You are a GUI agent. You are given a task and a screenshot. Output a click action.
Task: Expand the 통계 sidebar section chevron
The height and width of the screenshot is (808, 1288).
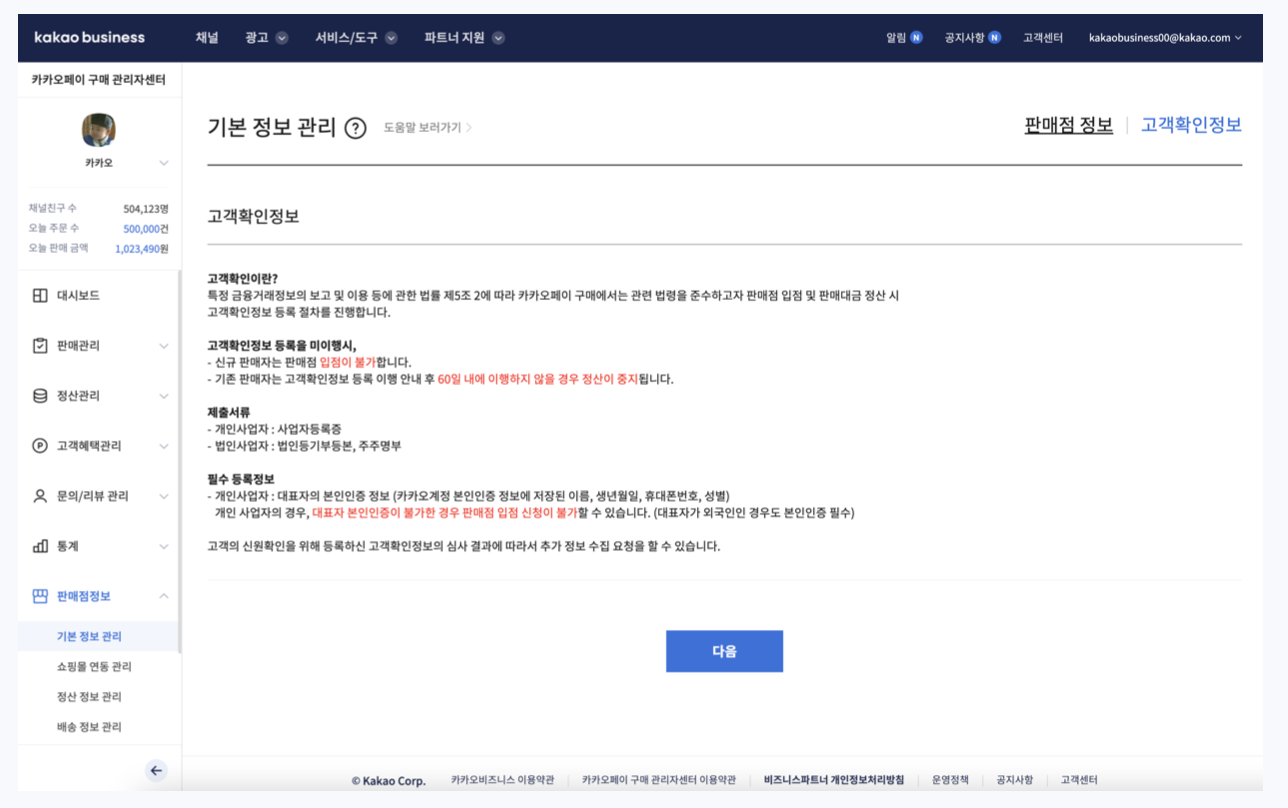tap(164, 546)
